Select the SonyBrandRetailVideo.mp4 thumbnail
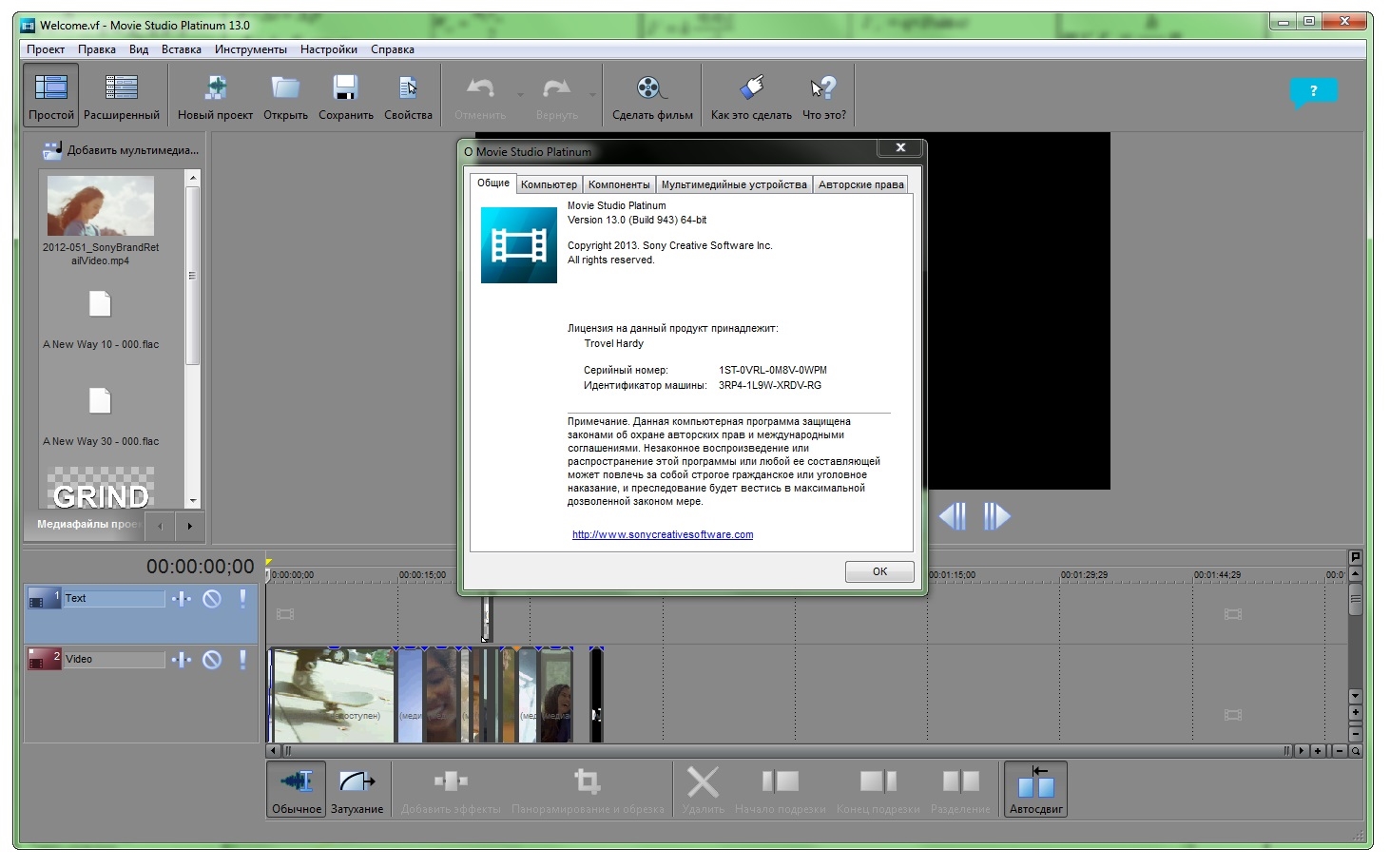The width and height of the screenshot is (1390, 868). pos(100,206)
